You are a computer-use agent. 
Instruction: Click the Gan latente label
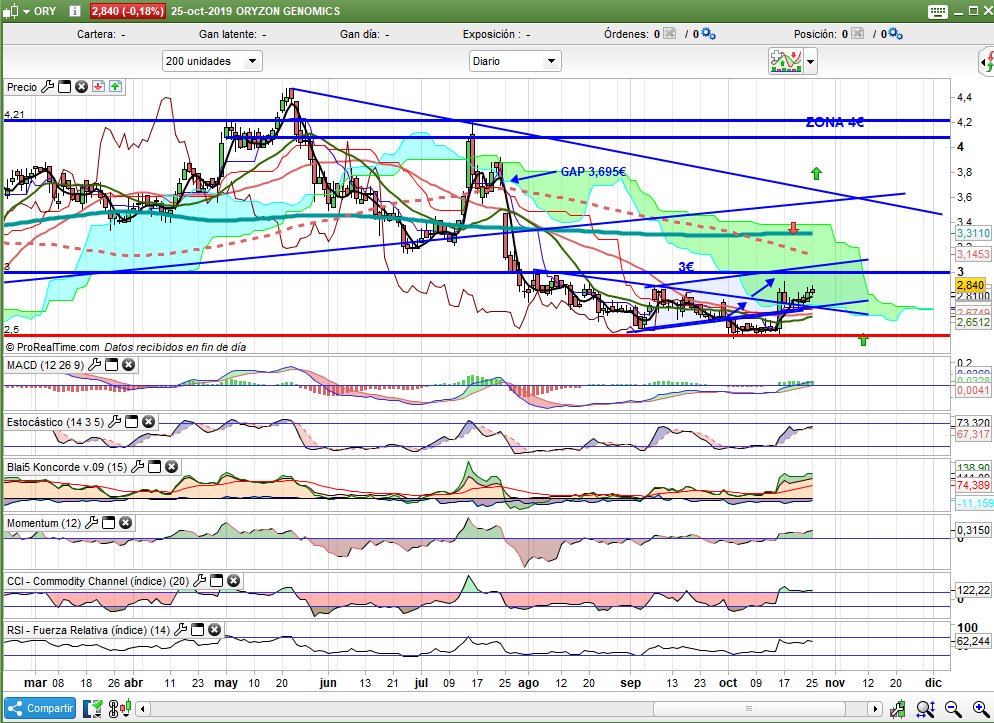tap(228, 34)
